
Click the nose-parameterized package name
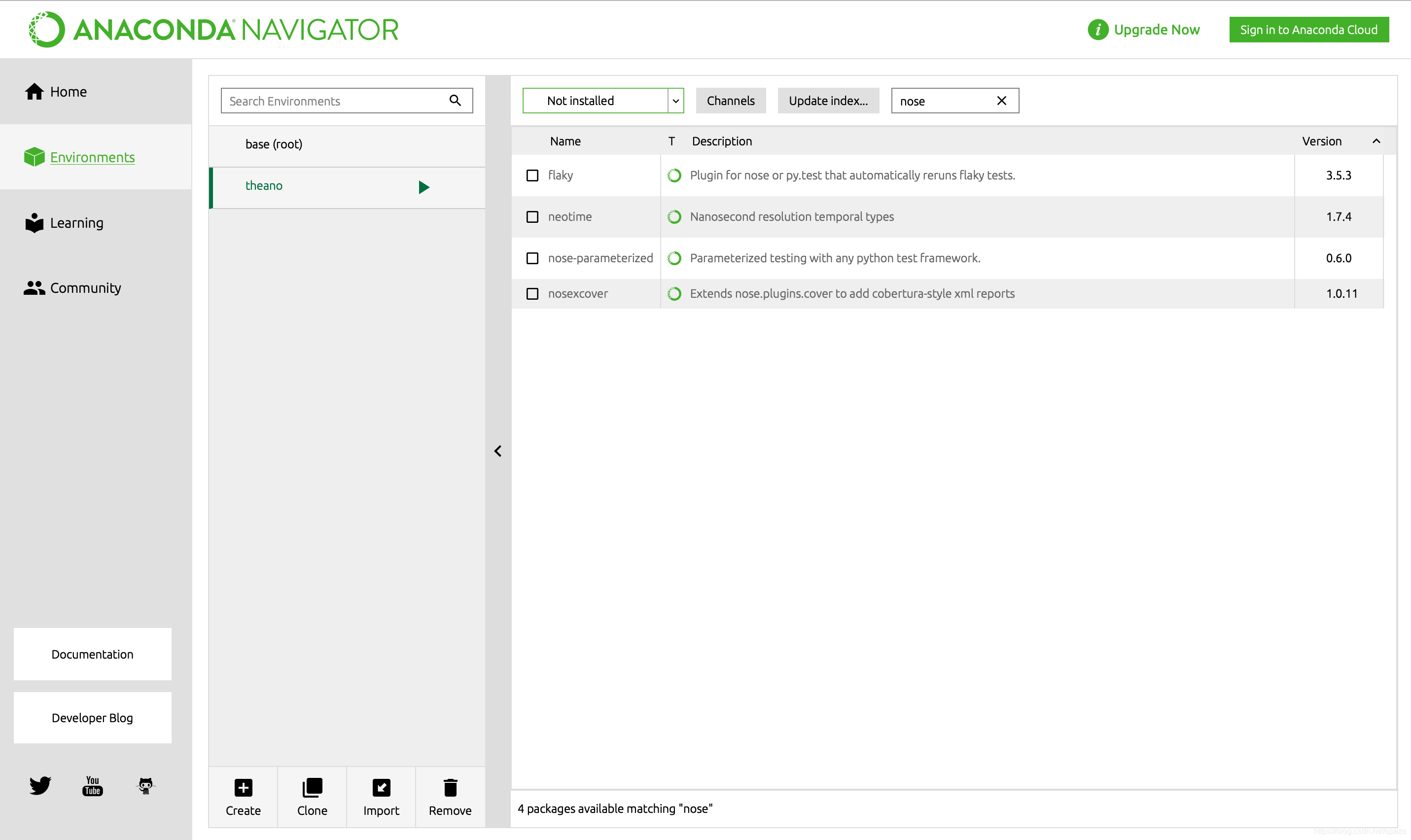pos(600,258)
